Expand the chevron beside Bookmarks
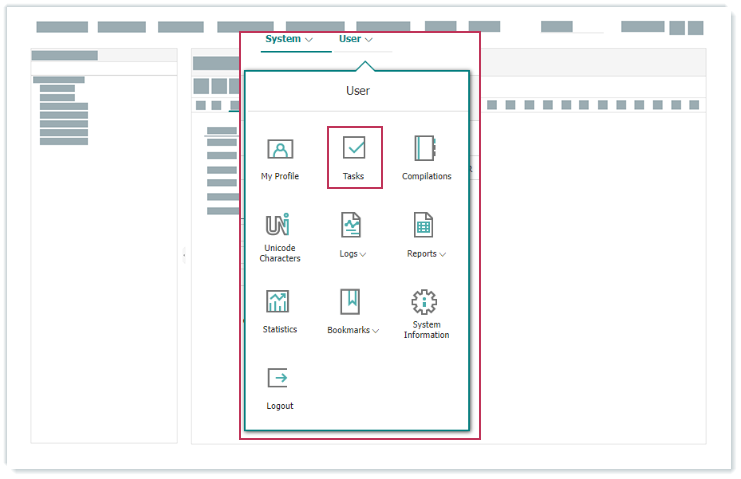The image size is (741, 479). [x=376, y=331]
